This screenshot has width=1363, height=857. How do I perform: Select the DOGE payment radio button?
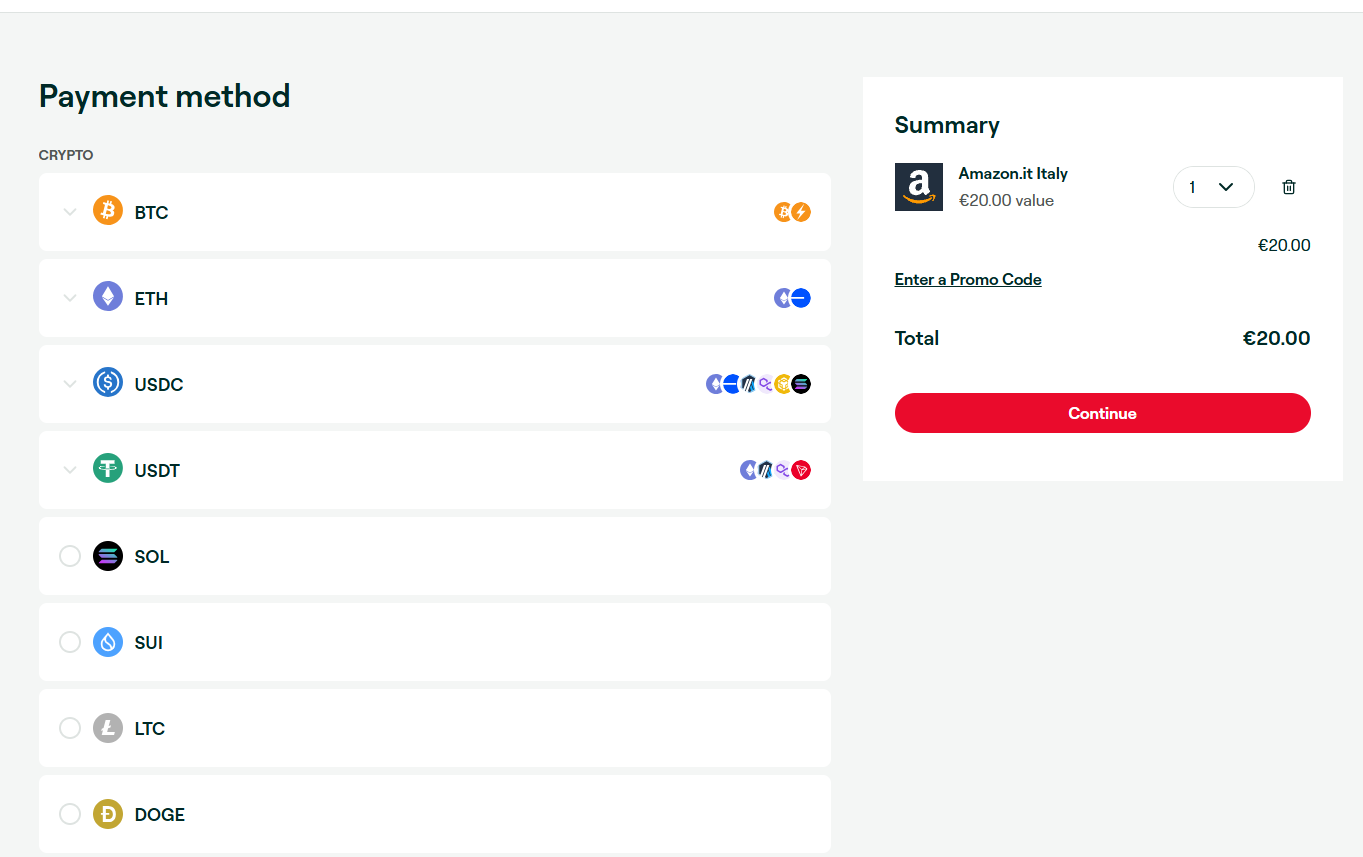70,813
